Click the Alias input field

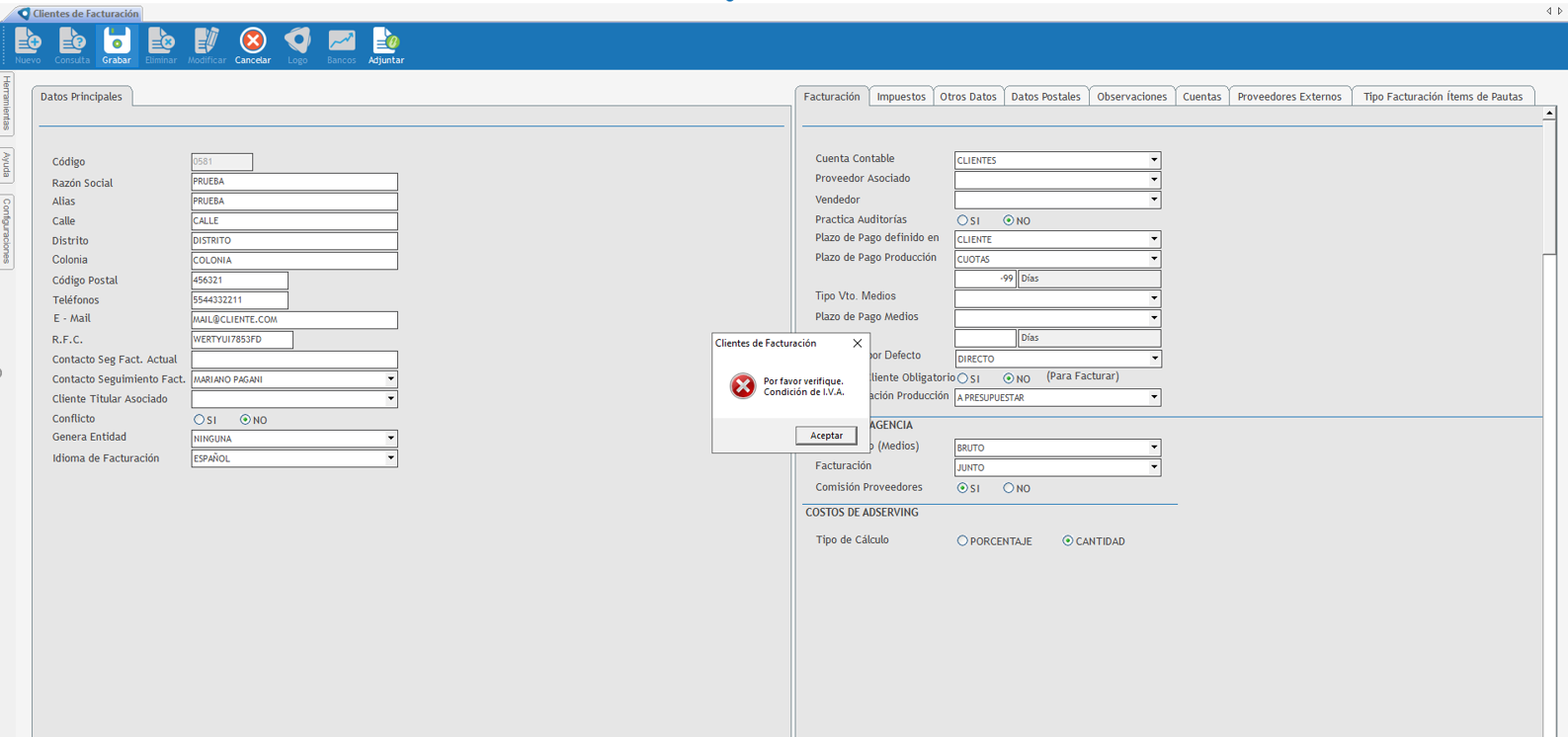(x=294, y=202)
